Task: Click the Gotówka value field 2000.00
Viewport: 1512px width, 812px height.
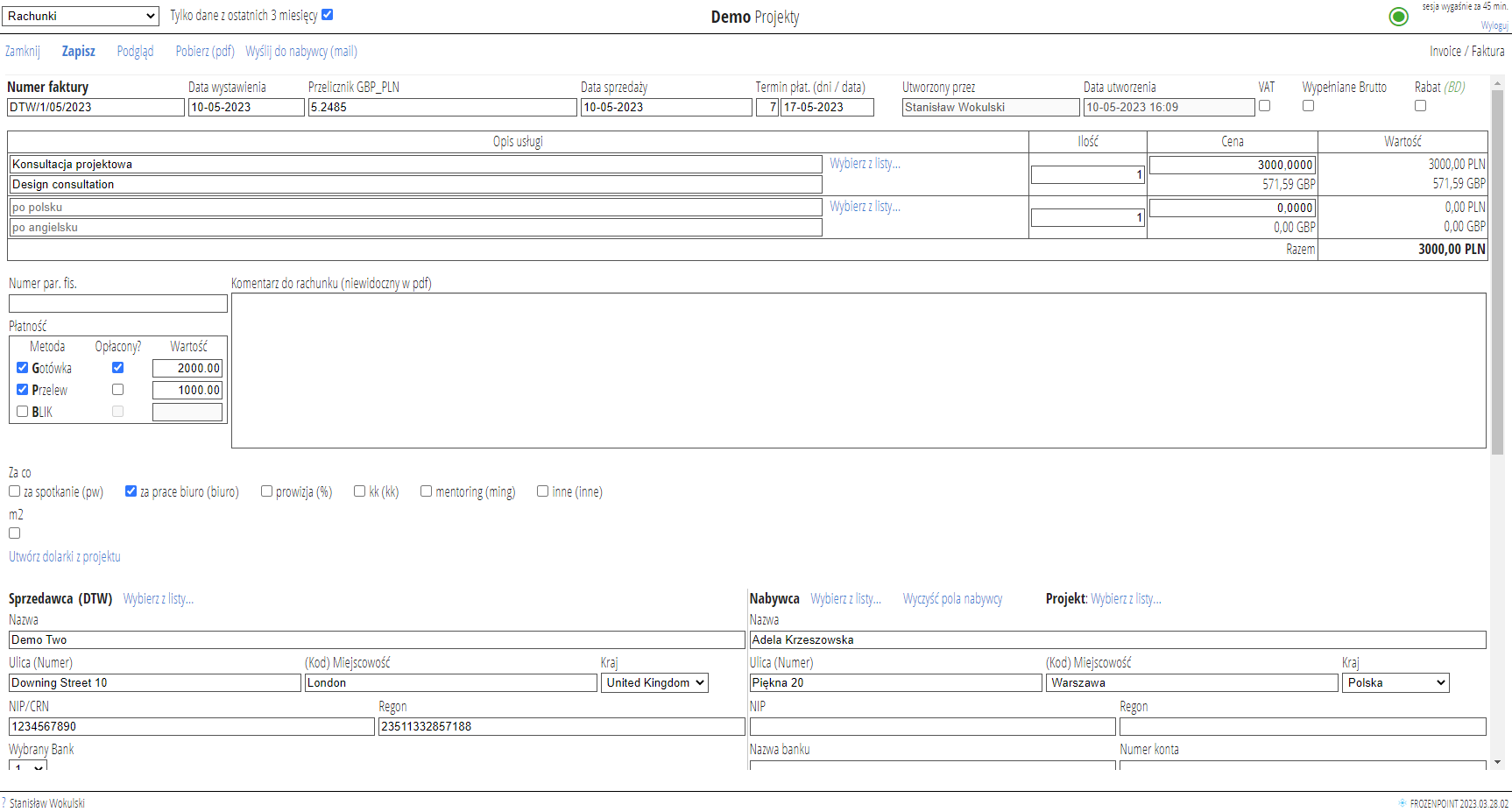Action: coord(187,368)
